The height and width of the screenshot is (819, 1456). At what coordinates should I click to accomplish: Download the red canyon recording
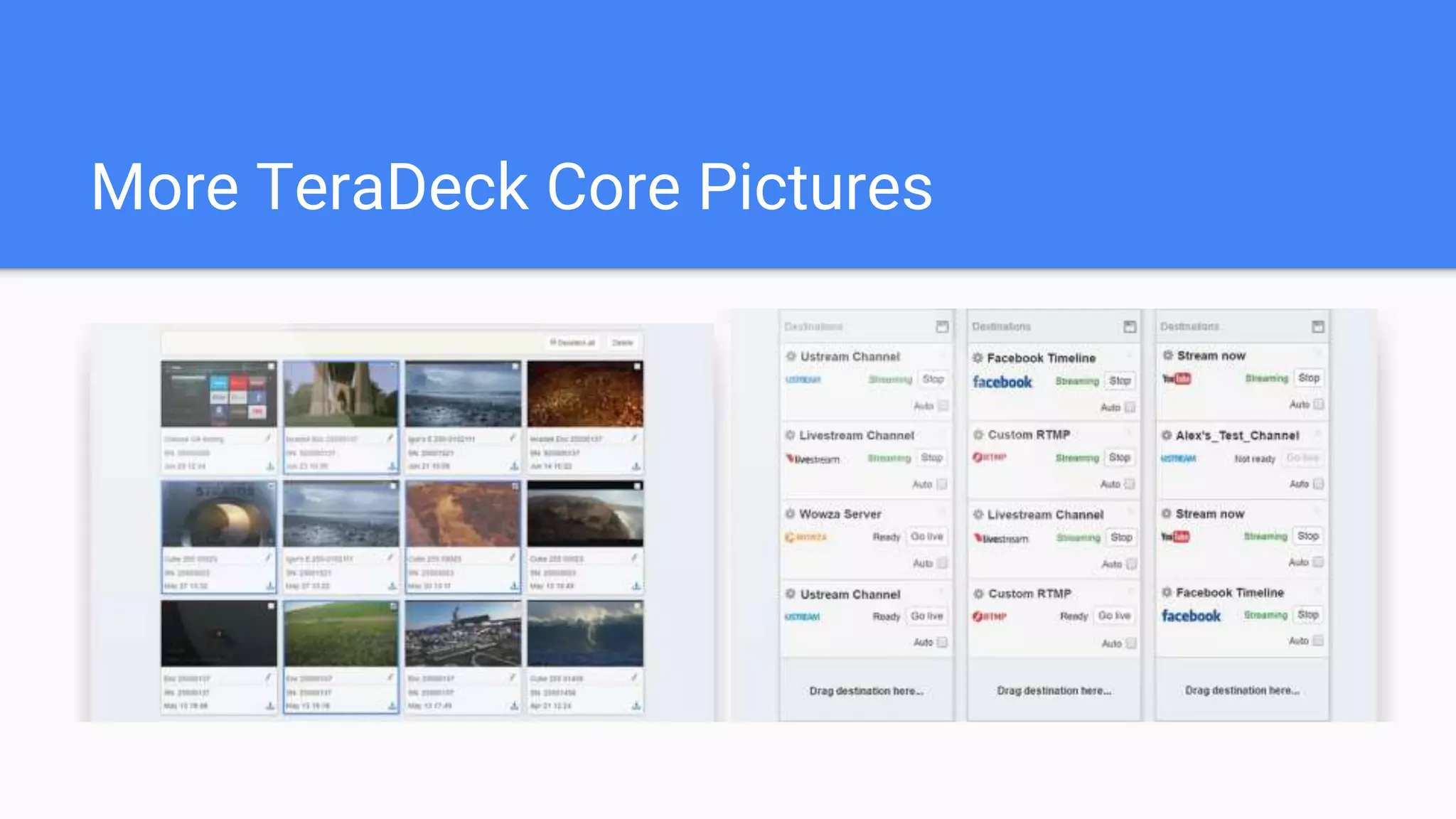[x=514, y=586]
